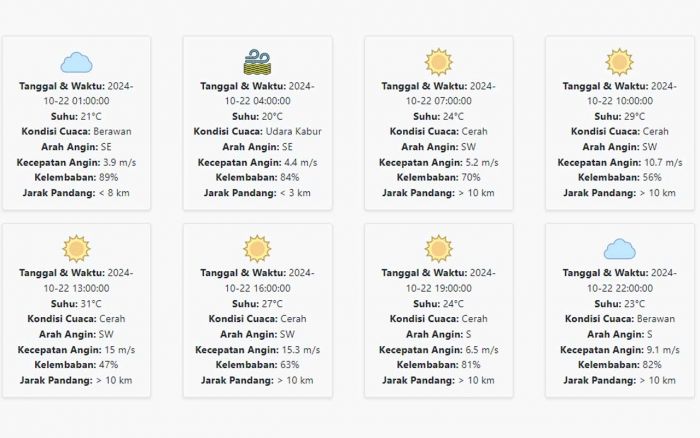700x438 pixels.
Task: Click 'Kecepatan Angin: 4.4 m/s'
Action: 257,163
